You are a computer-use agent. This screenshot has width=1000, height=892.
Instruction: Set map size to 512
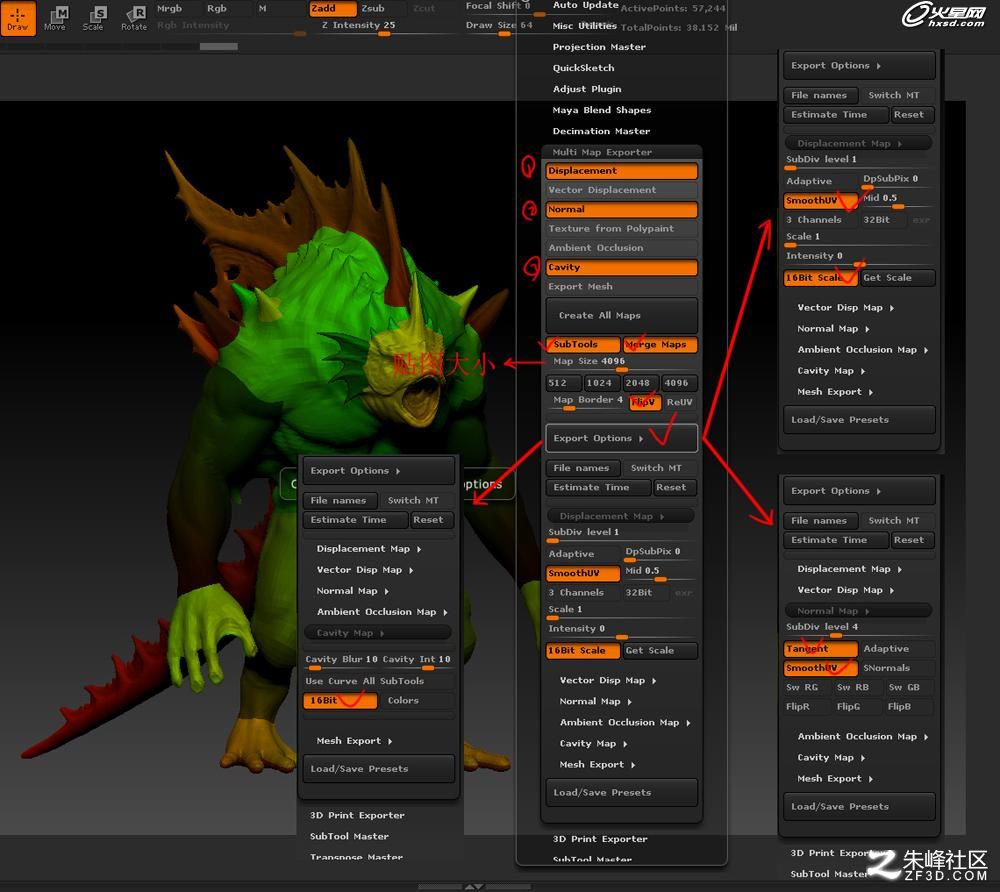563,383
